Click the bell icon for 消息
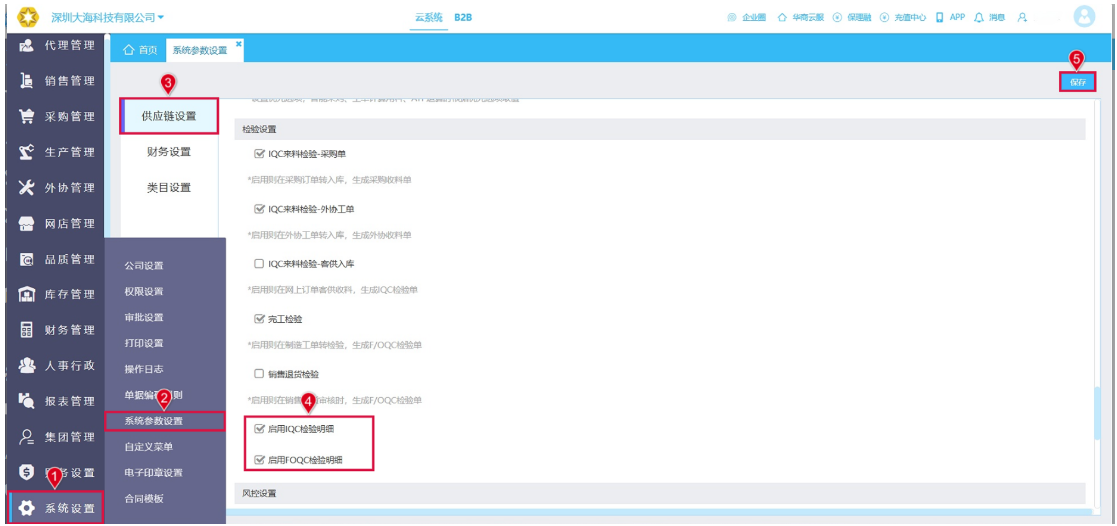 [x=979, y=17]
